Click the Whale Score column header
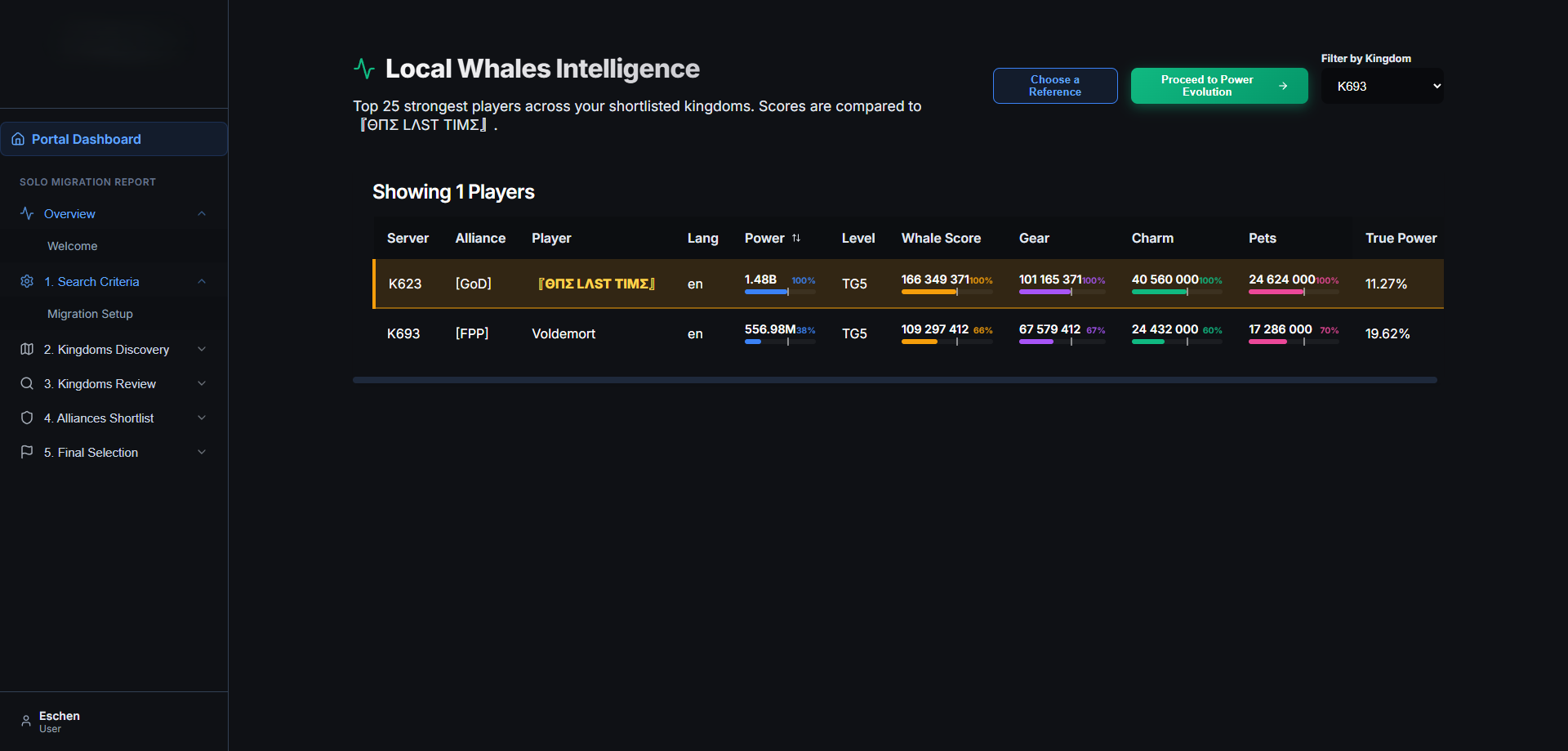The width and height of the screenshot is (1568, 751). [x=941, y=238]
